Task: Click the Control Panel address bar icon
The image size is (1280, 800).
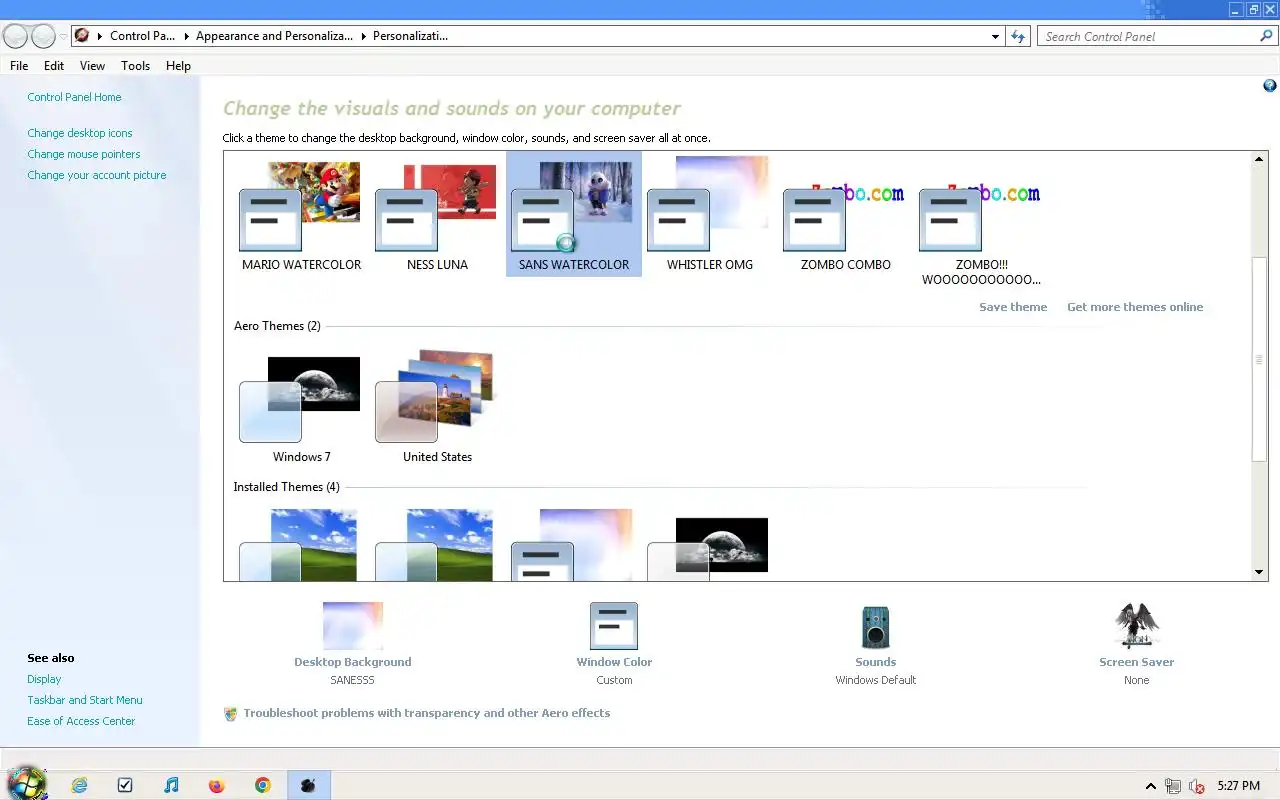Action: click(x=82, y=36)
